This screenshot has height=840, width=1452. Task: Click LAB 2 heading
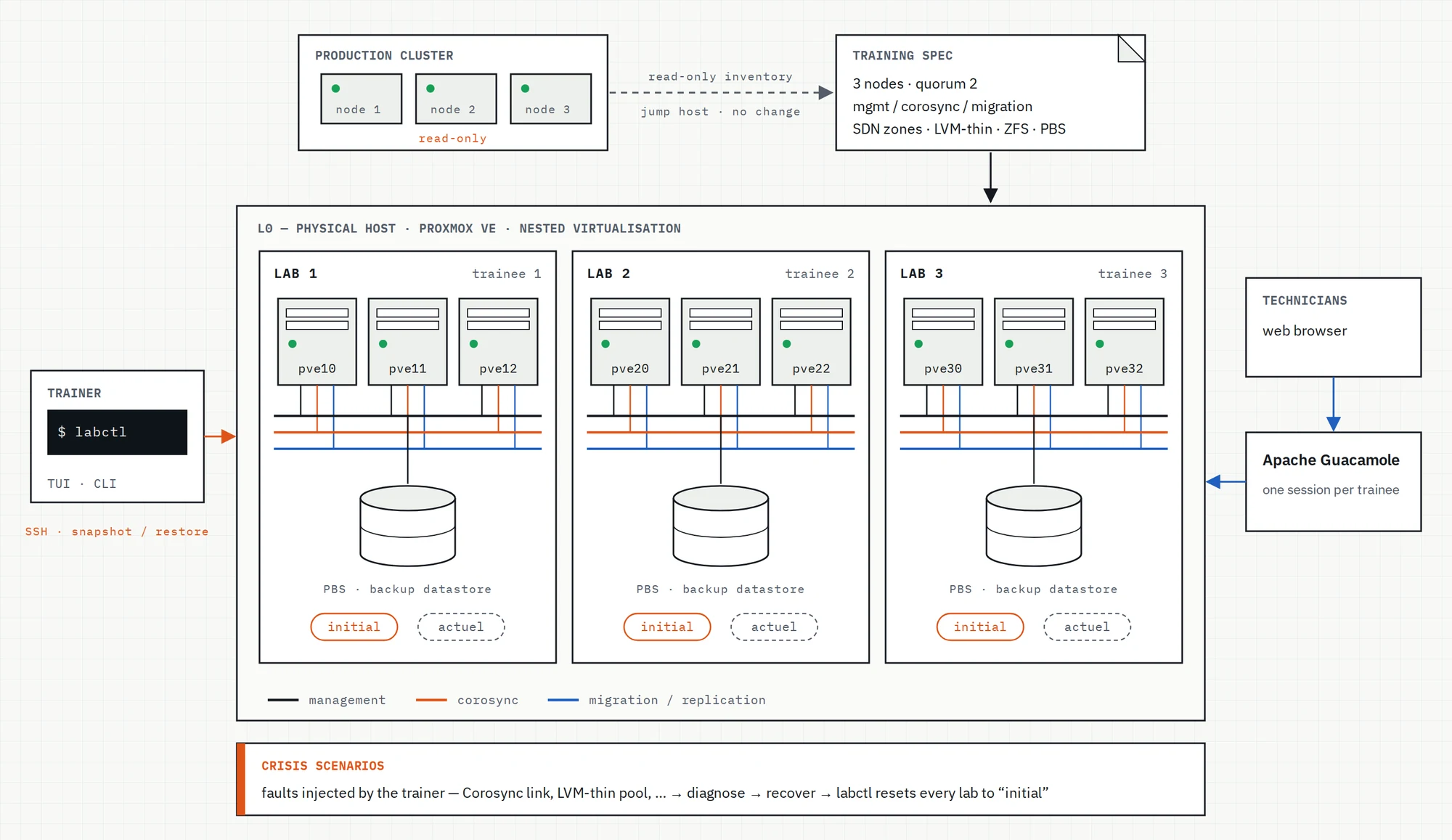click(608, 274)
